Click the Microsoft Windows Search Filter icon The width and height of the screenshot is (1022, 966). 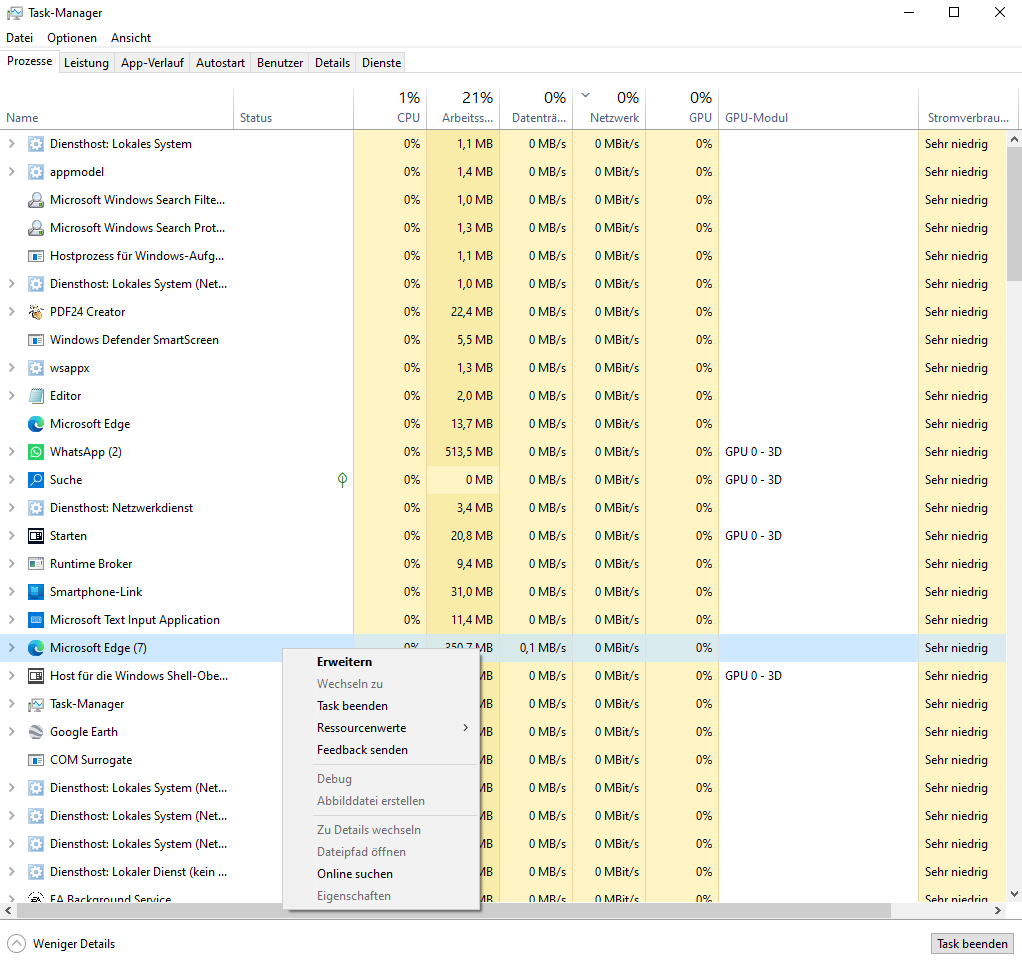(x=36, y=199)
